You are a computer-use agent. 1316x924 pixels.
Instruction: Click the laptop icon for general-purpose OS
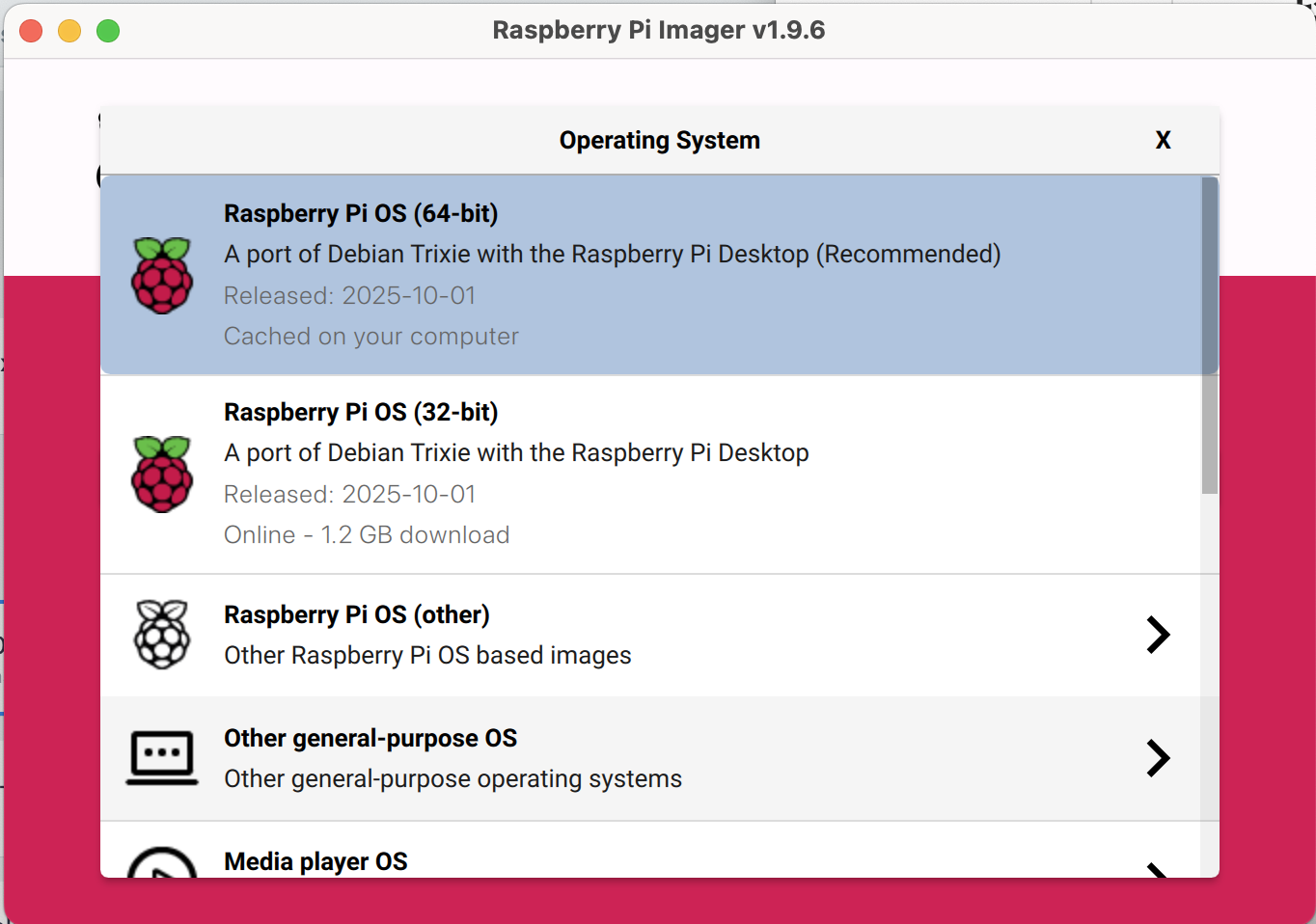(163, 758)
